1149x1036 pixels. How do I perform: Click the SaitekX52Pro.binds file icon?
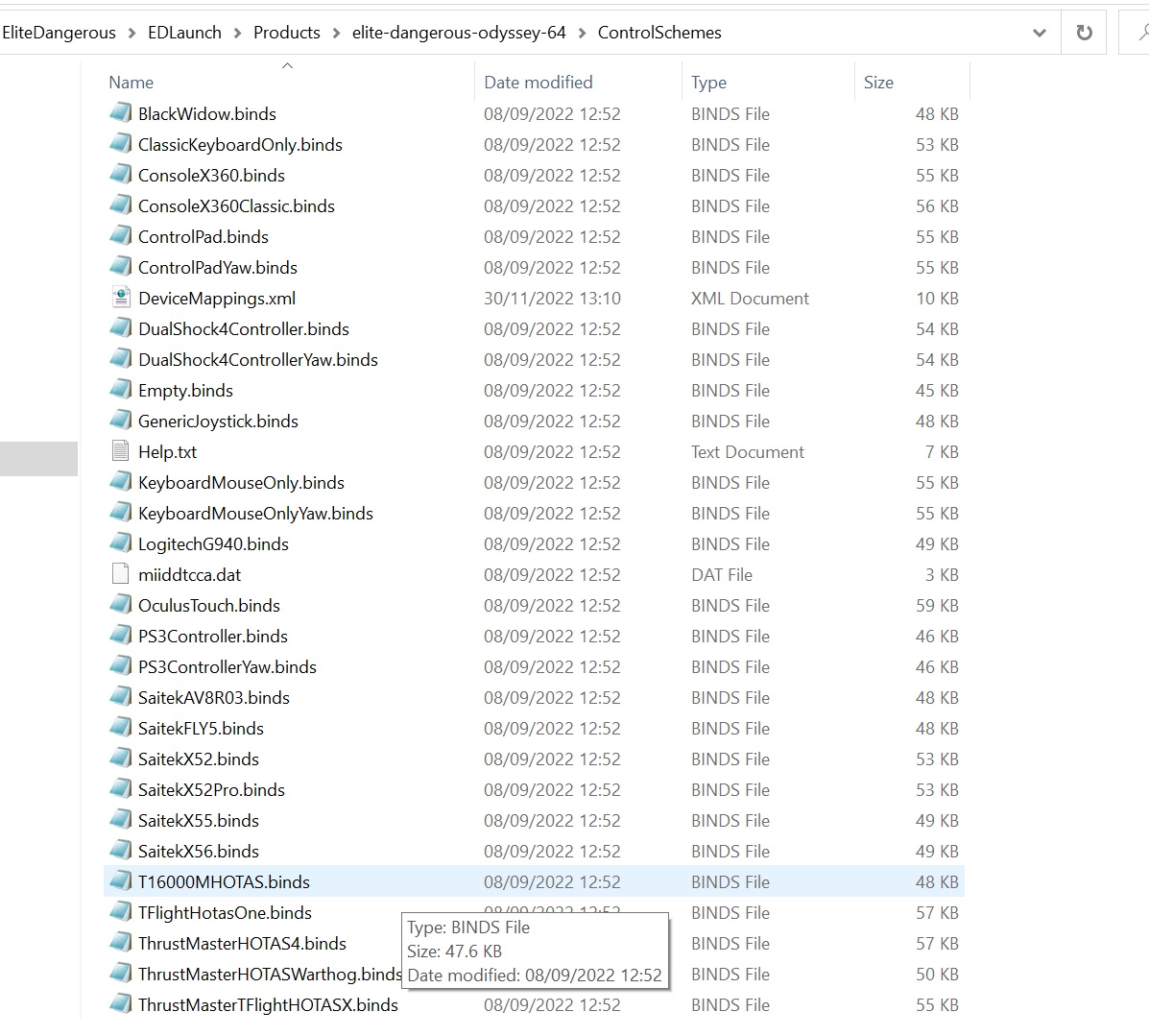coord(121,789)
